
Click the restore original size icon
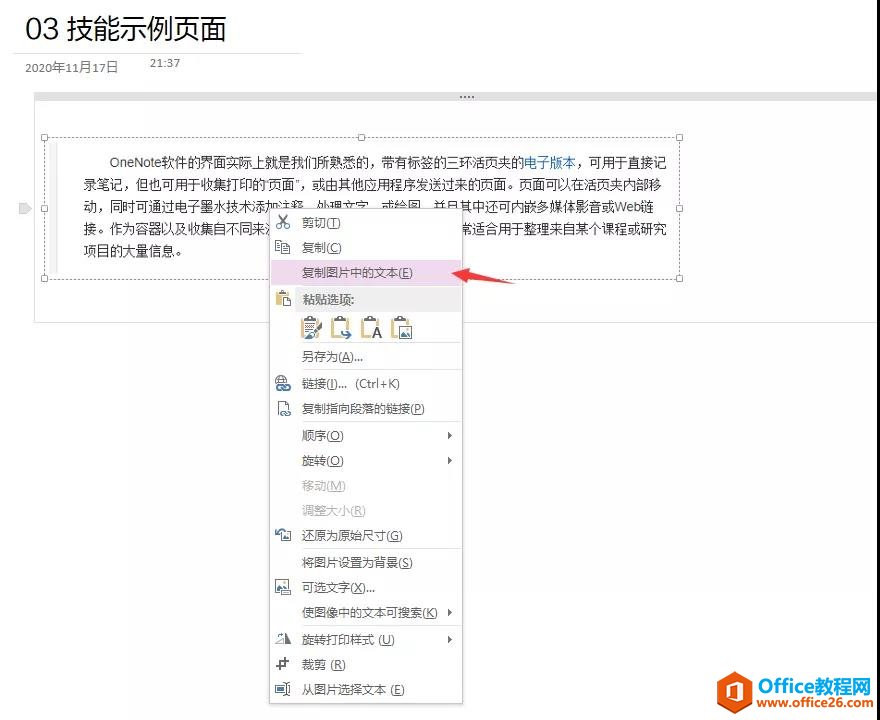(x=283, y=535)
